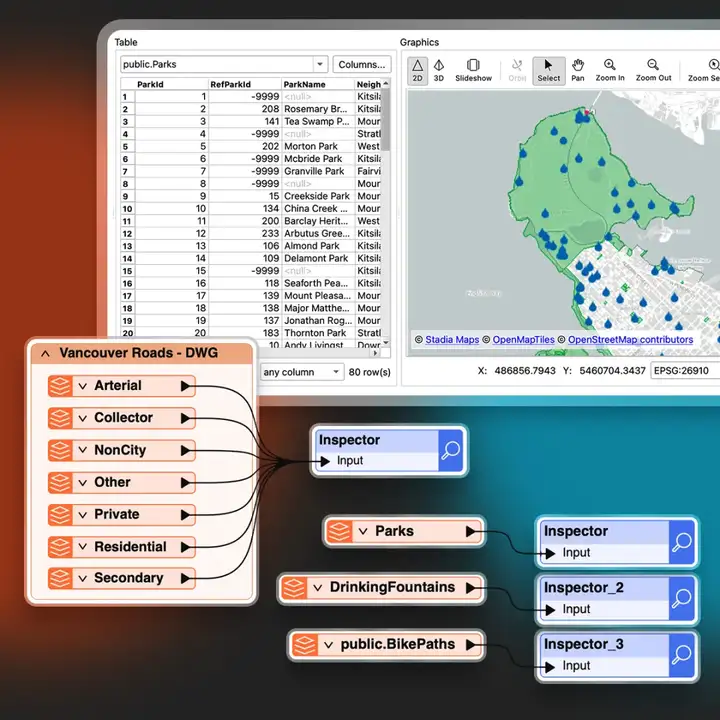Click the Secondary feature type layer icon
720x720 pixels.
click(60, 579)
